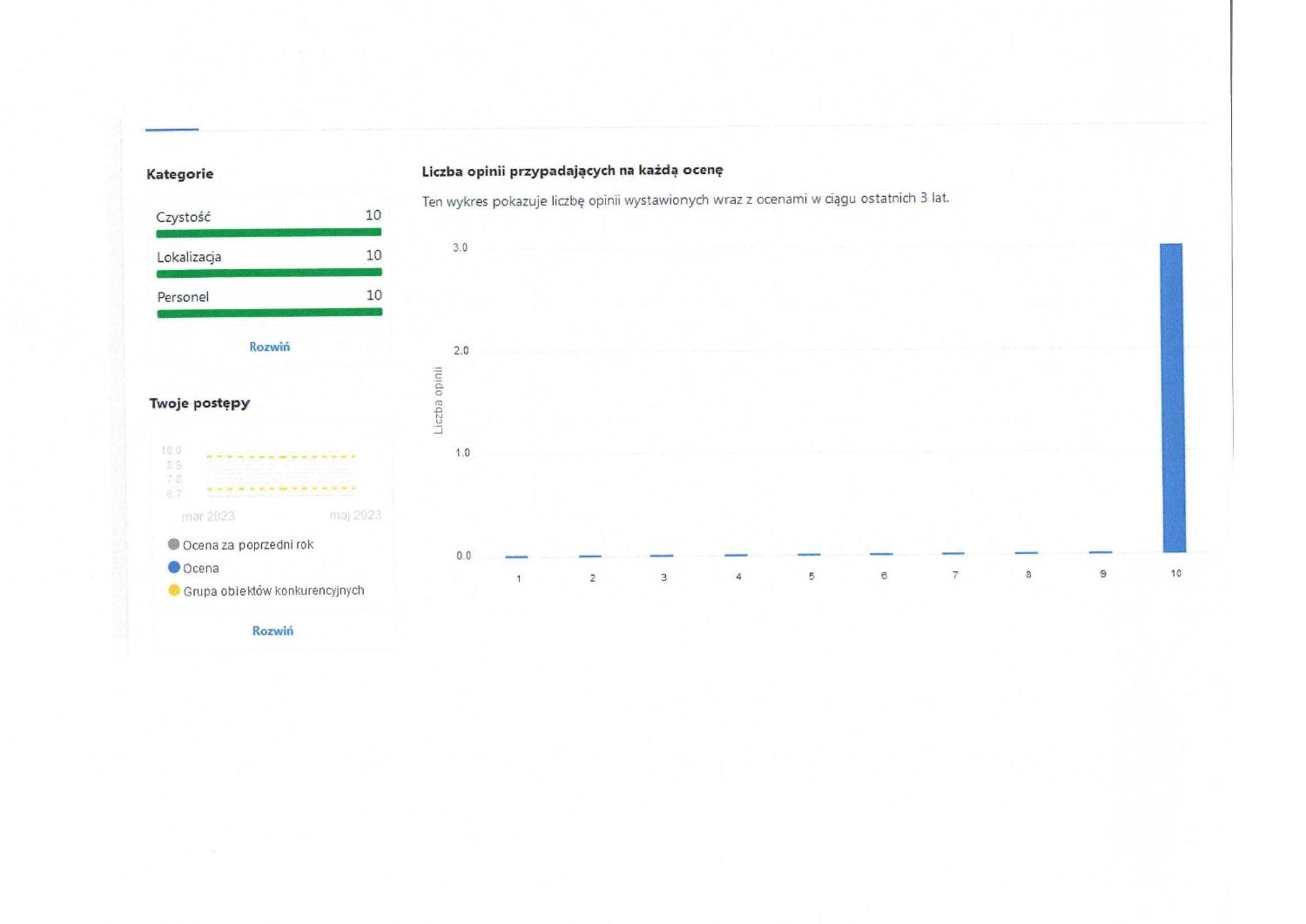
Task: Click the 2.0 value on the chart axis
Action: coord(461,350)
